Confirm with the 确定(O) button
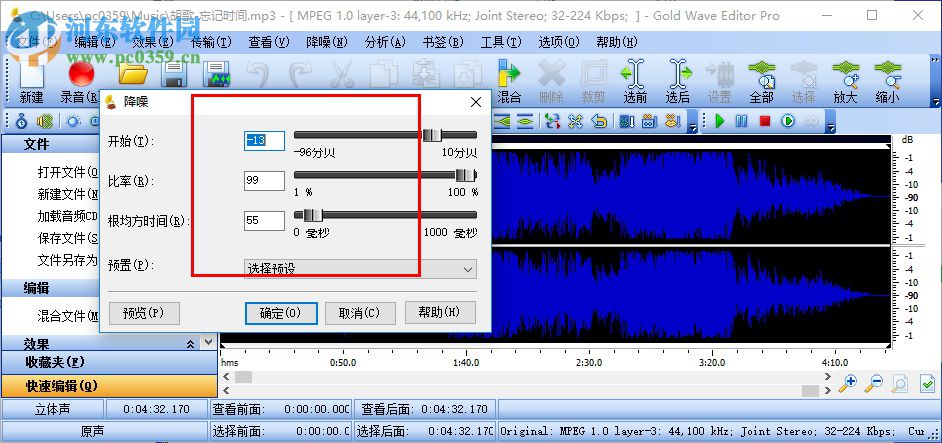Screen dimensions: 942x443 [x=281, y=313]
